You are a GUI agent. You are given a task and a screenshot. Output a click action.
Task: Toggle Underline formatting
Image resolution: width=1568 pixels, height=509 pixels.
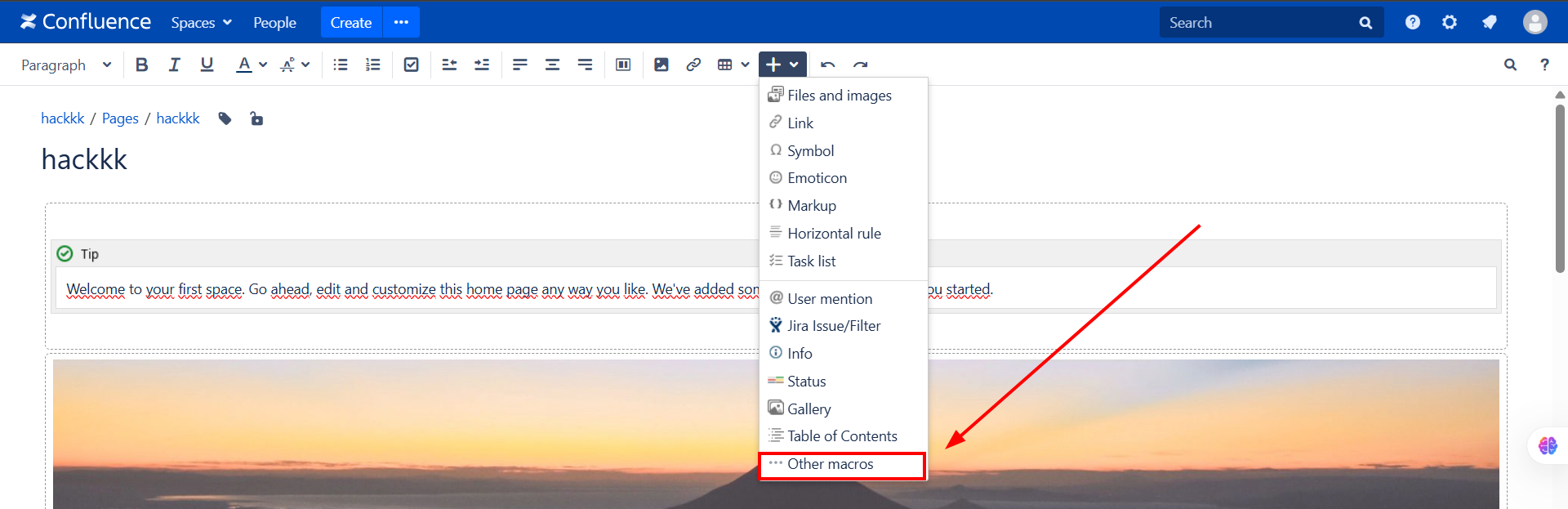207,65
